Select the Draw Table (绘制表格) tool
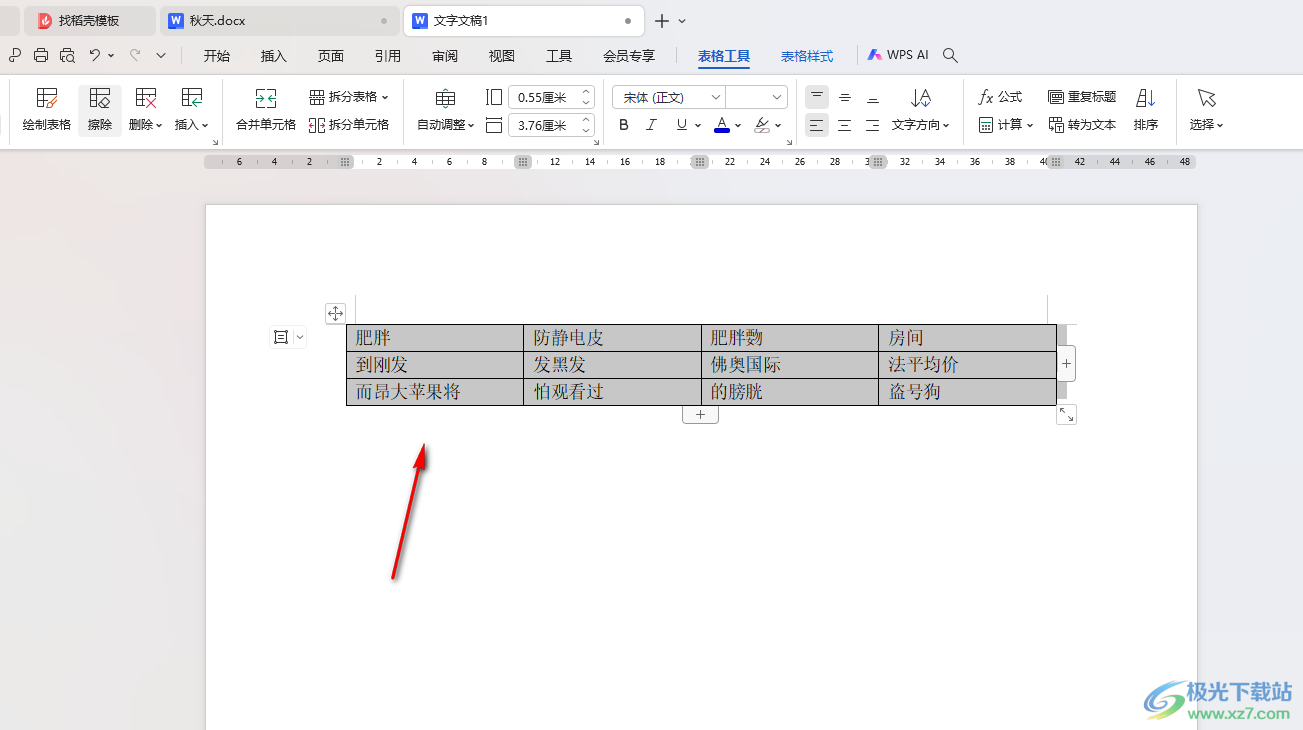 pos(46,110)
